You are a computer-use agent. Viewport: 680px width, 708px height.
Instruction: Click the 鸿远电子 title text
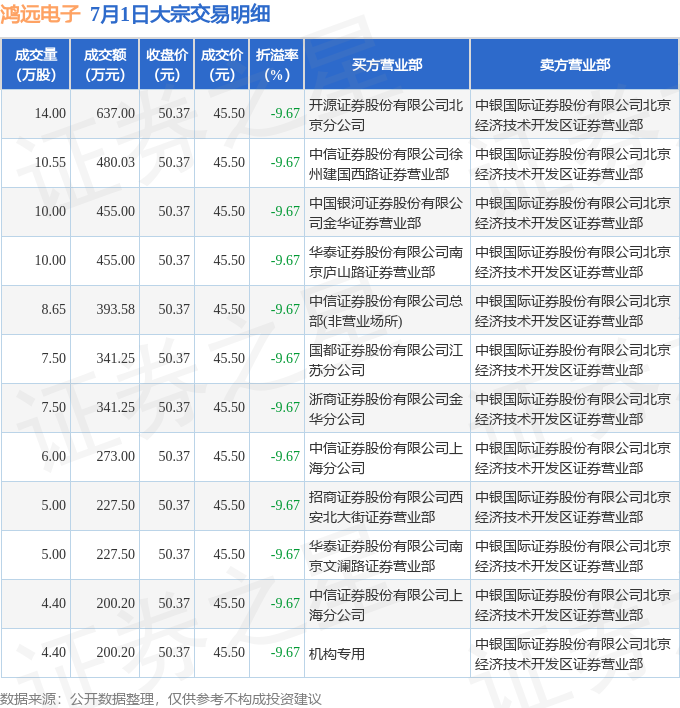point(40,14)
